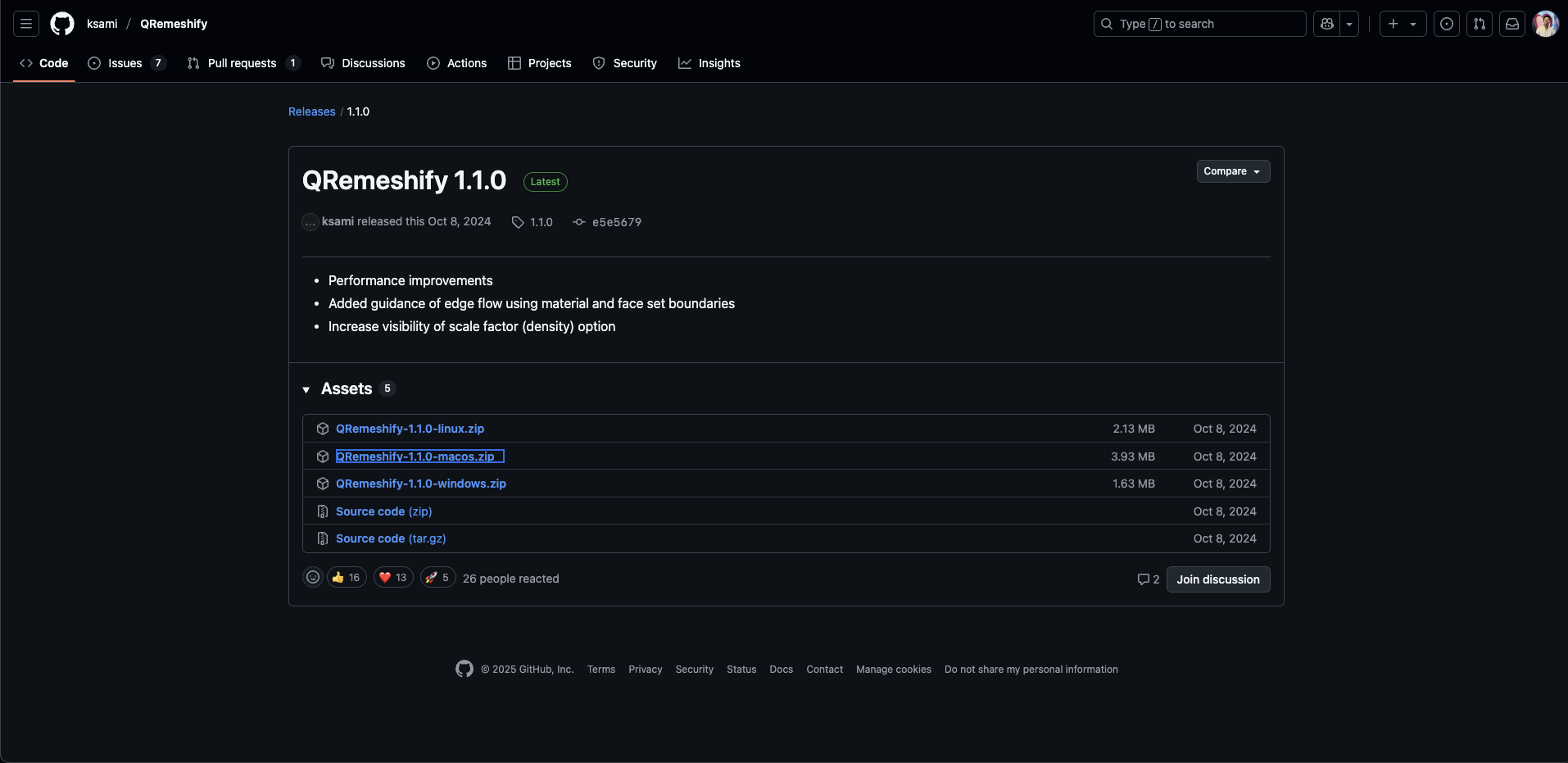
Task: Download QRemeshify-1.1.0-macos.zip
Action: (x=415, y=456)
